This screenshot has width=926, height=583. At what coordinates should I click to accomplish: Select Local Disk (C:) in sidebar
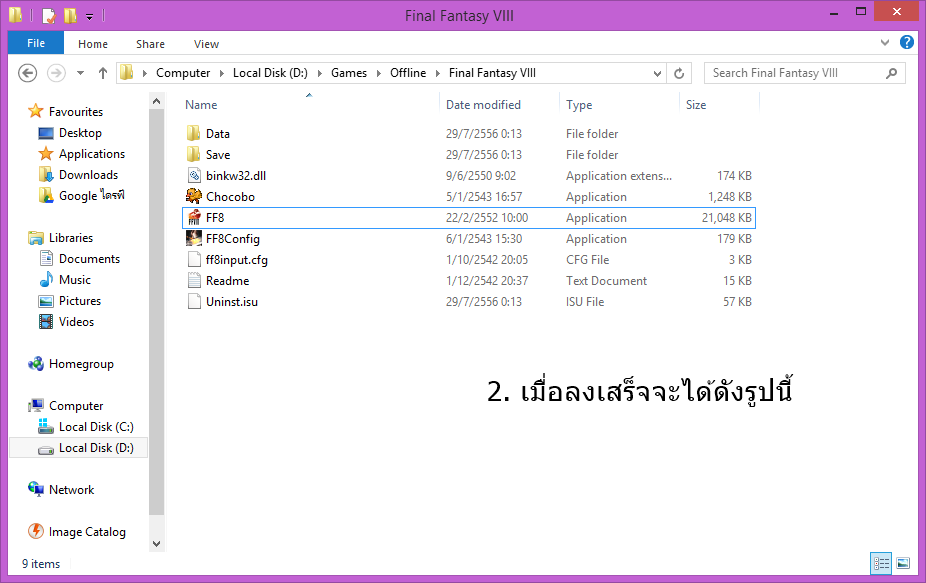click(86, 426)
